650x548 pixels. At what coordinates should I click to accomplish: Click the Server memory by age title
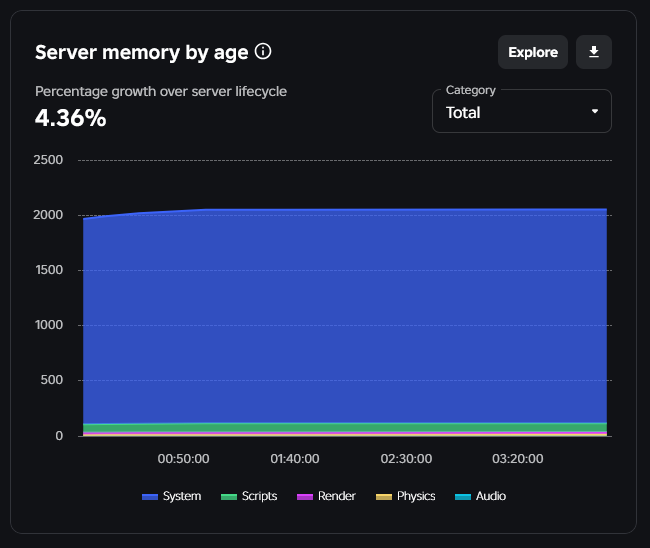point(141,53)
